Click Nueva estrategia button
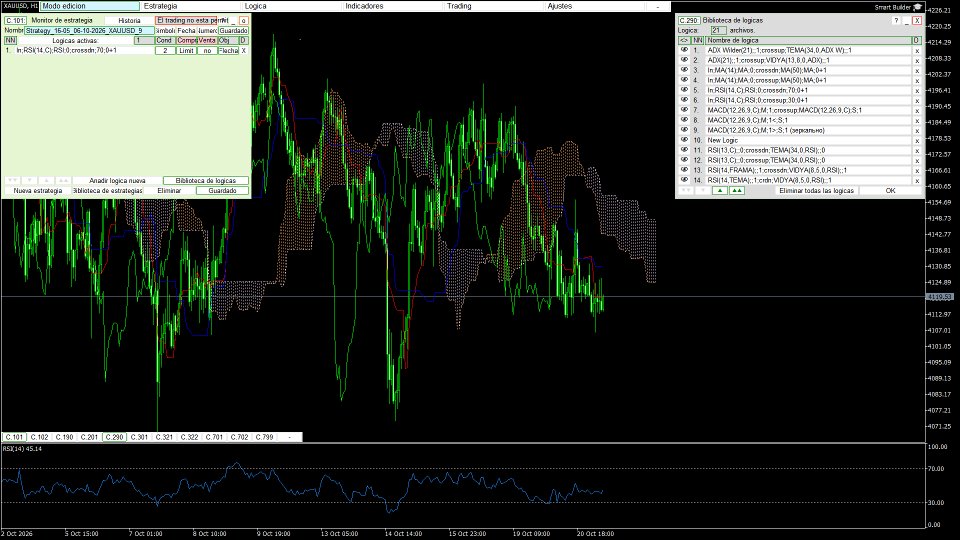The image size is (960, 540). (38, 190)
